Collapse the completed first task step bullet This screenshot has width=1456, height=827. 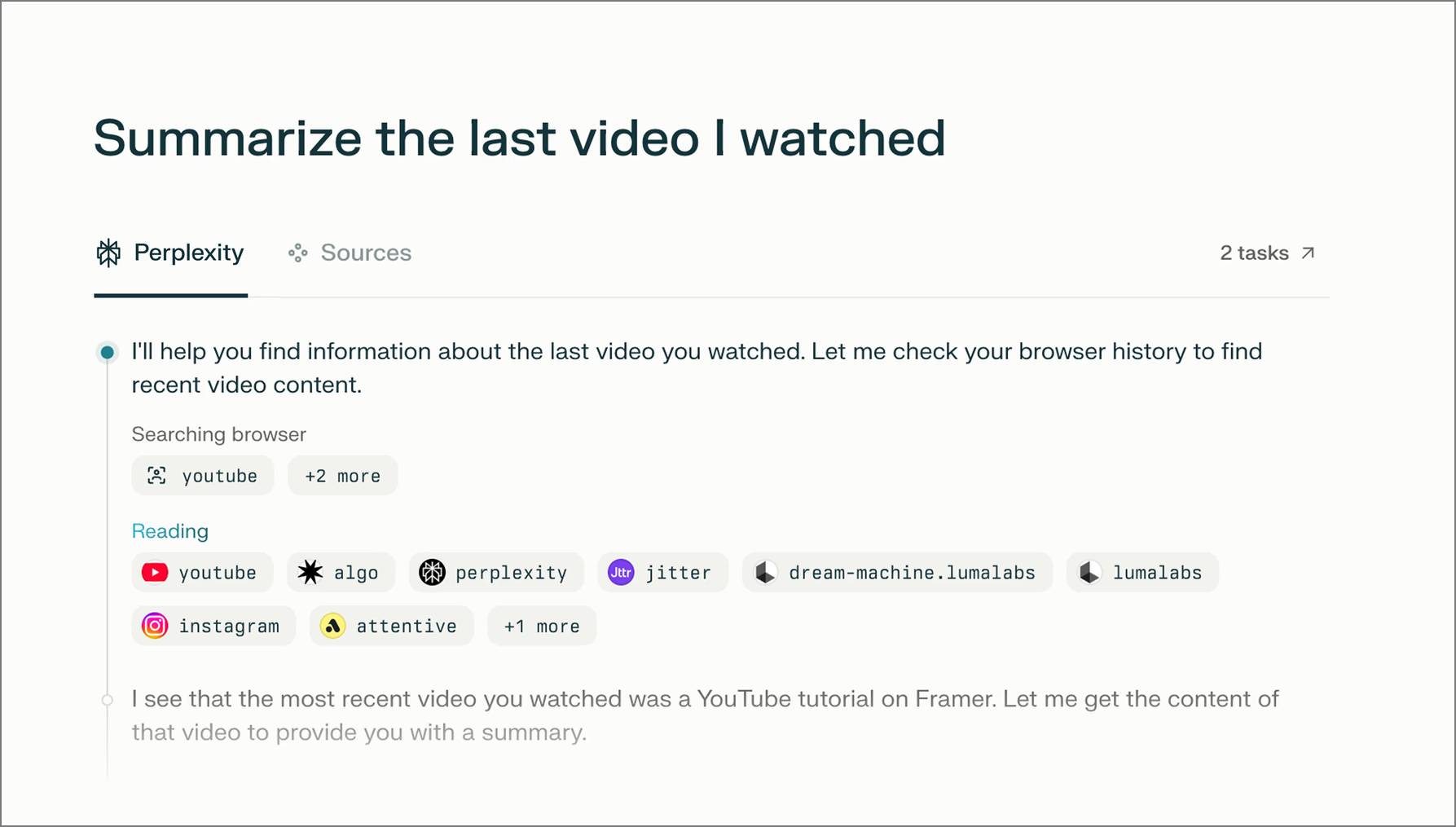point(107,351)
